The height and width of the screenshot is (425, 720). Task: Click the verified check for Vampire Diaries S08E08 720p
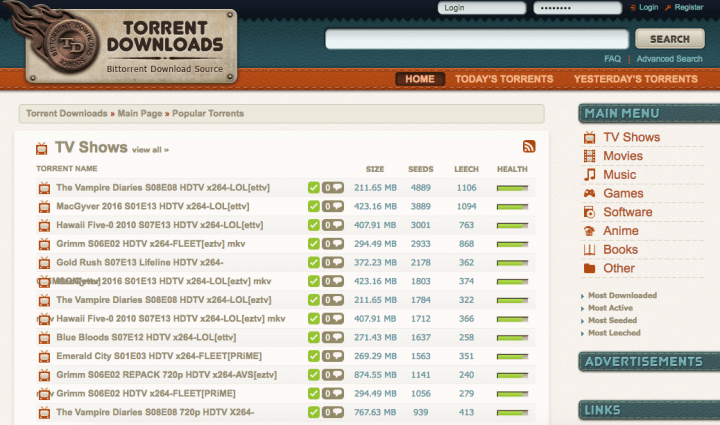[314, 412]
